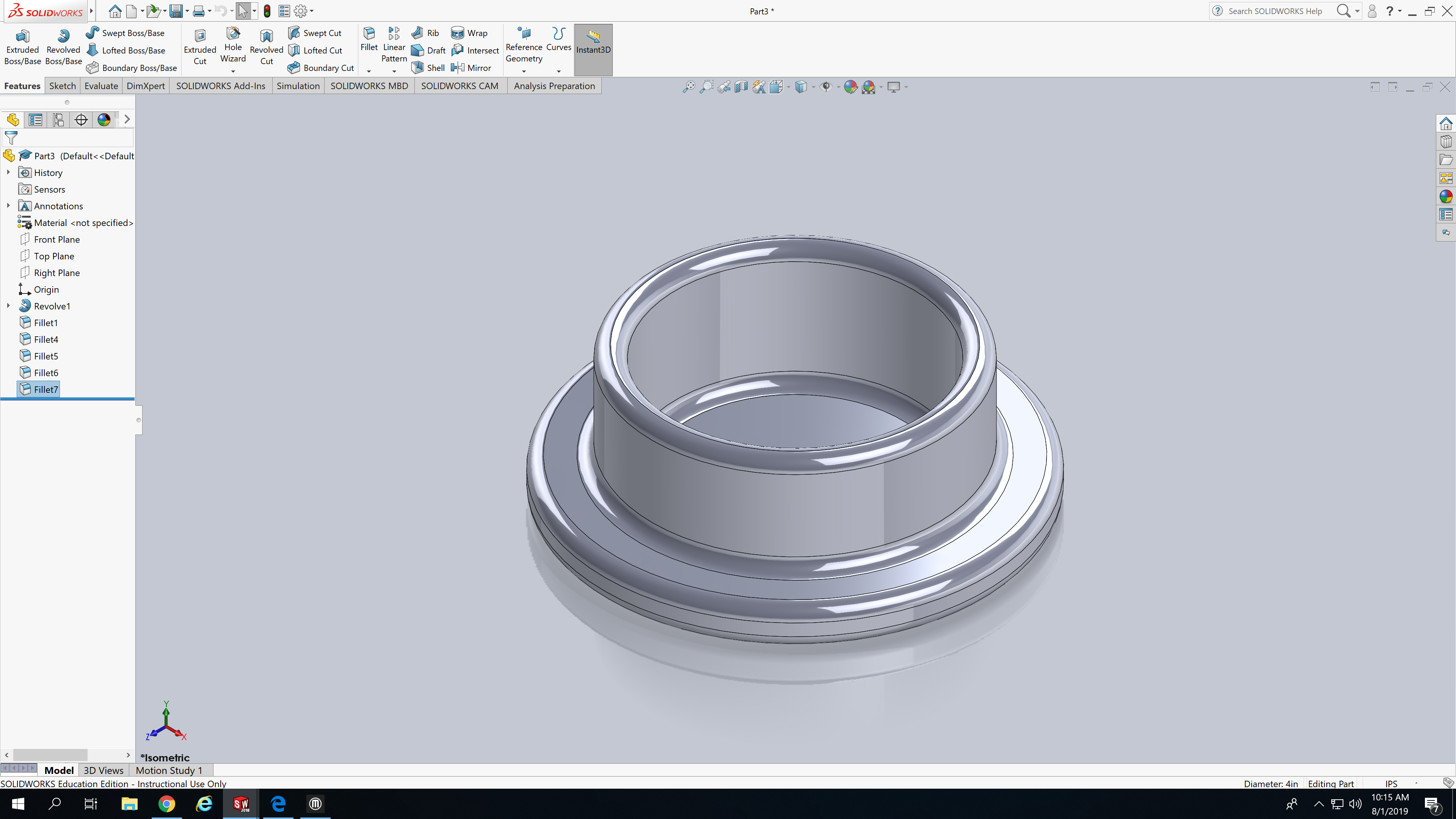Image resolution: width=1456 pixels, height=819 pixels.
Task: Click the Shell feature icon
Action: (x=418, y=68)
